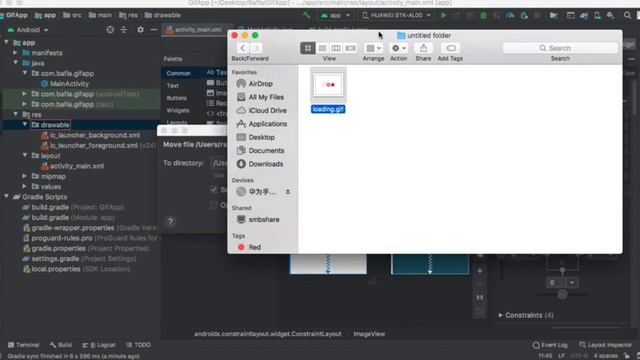Hide the project panel with minus icon
Image resolution: width=640 pixels, height=360 pixels.
[x=153, y=30]
